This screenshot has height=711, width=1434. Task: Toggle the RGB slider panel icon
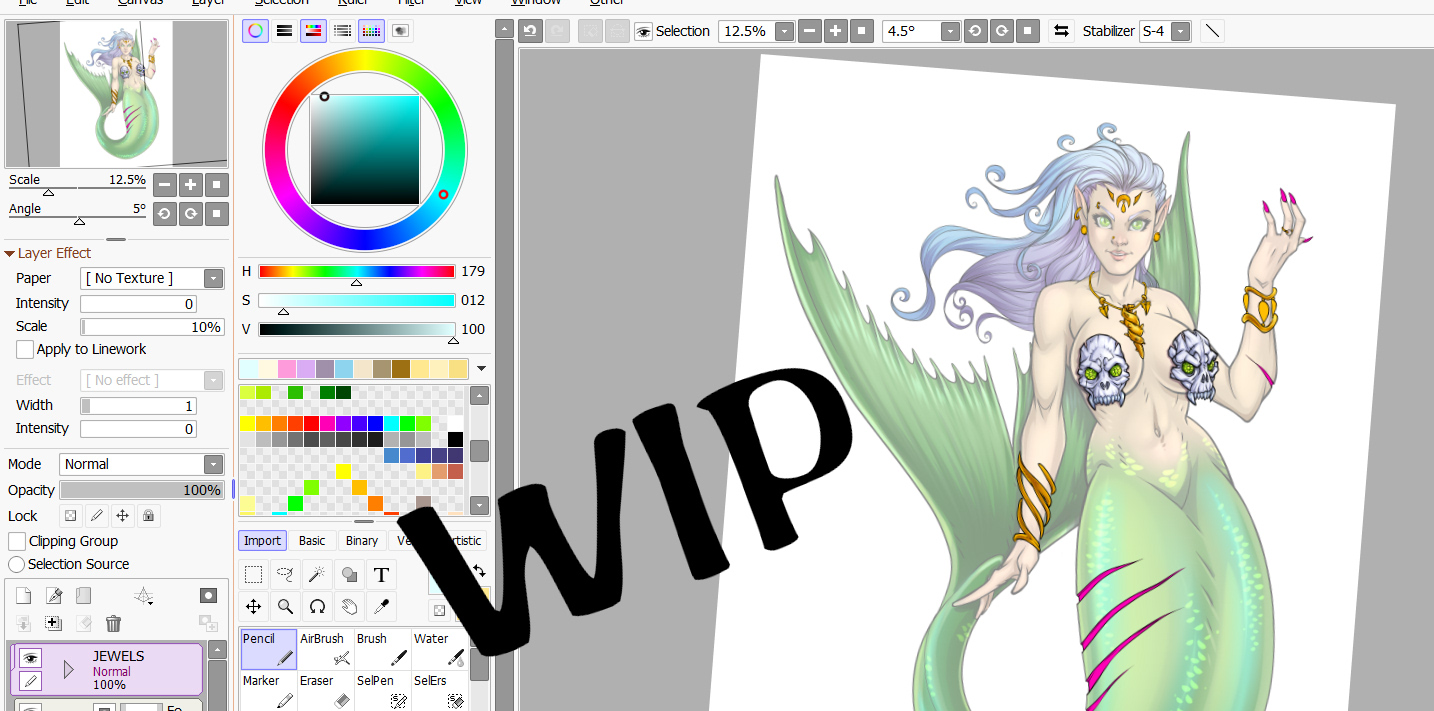tap(285, 31)
